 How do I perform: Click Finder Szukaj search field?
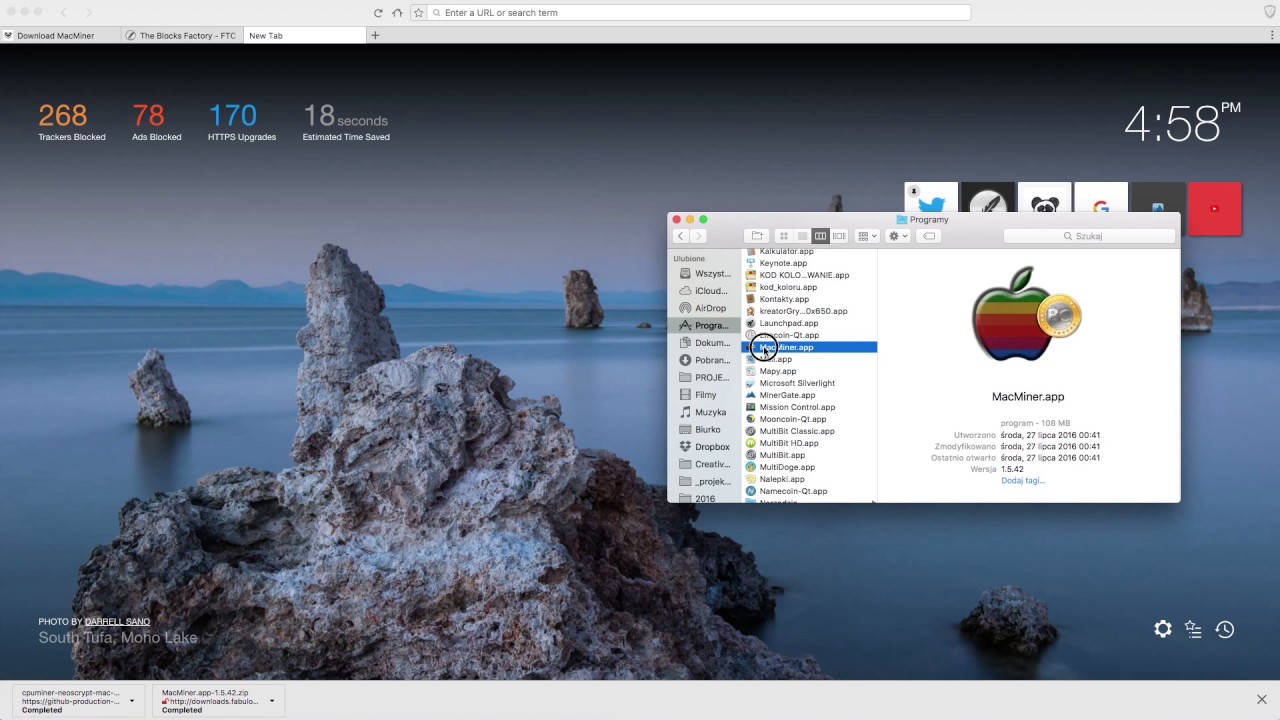point(1089,236)
